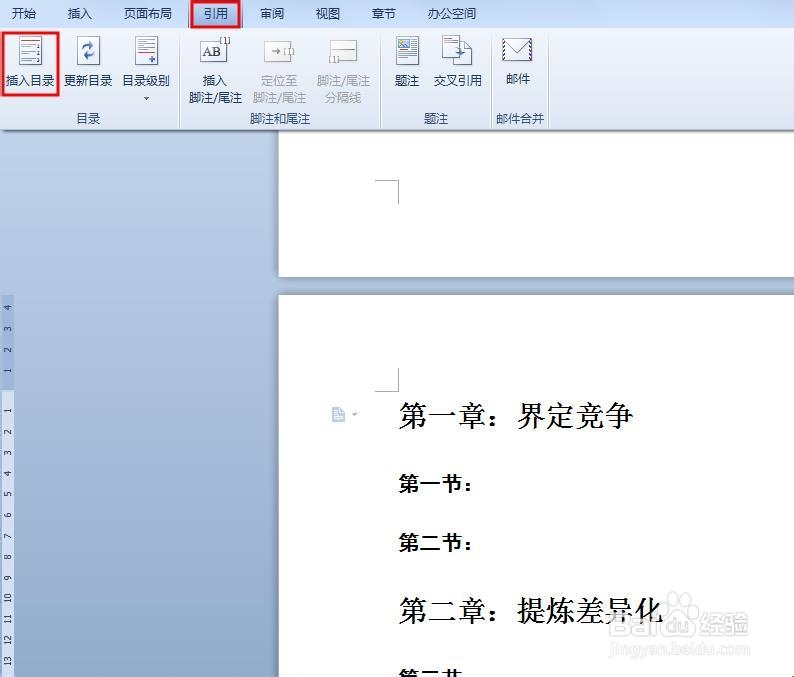Screen dimensions: 794x677
Task: Click the heading 第一章：界定竞争
Action: 515,416
